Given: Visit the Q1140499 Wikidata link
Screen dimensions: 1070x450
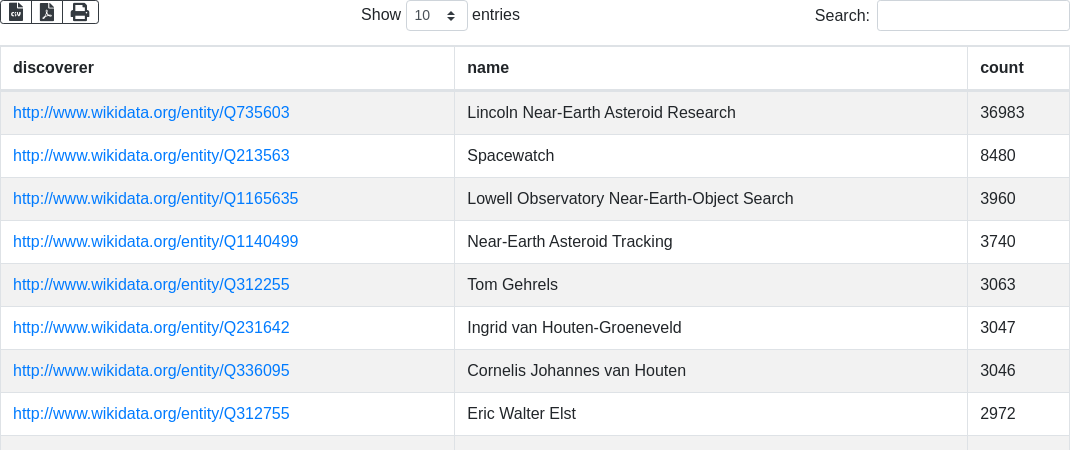Looking at the screenshot, I should pos(155,242).
